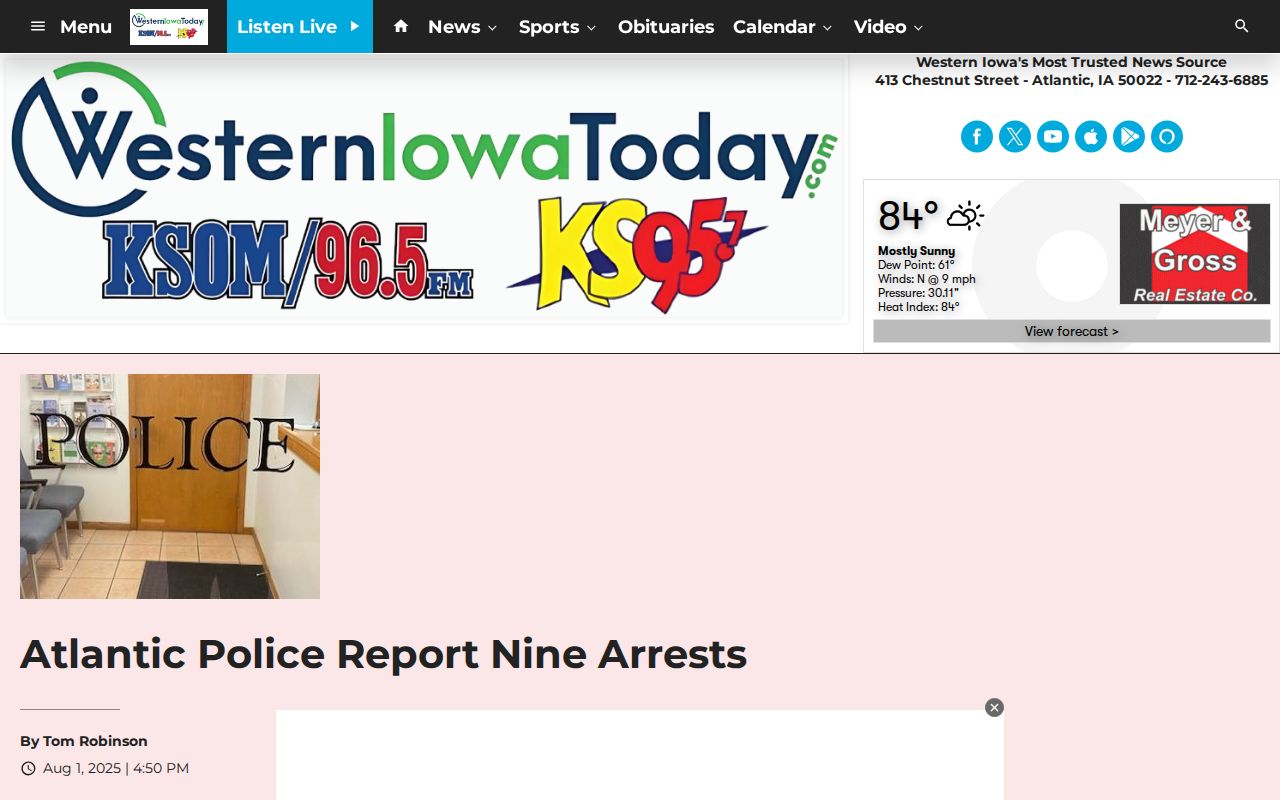Screen dimensions: 1280x800
Task: Open the Google Play store icon
Action: [x=1129, y=137]
